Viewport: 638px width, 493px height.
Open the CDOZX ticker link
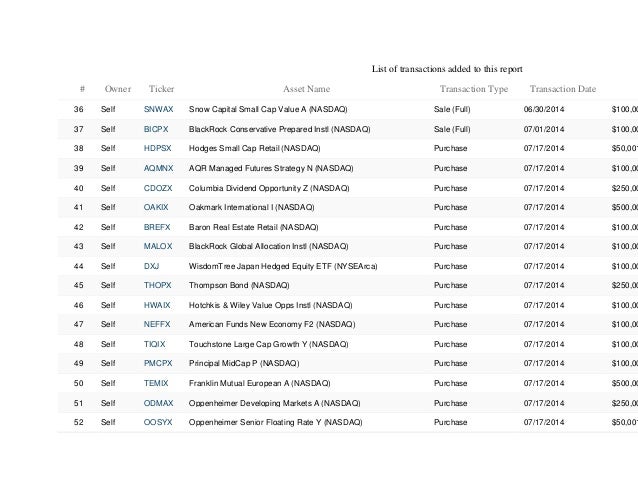coord(158,188)
